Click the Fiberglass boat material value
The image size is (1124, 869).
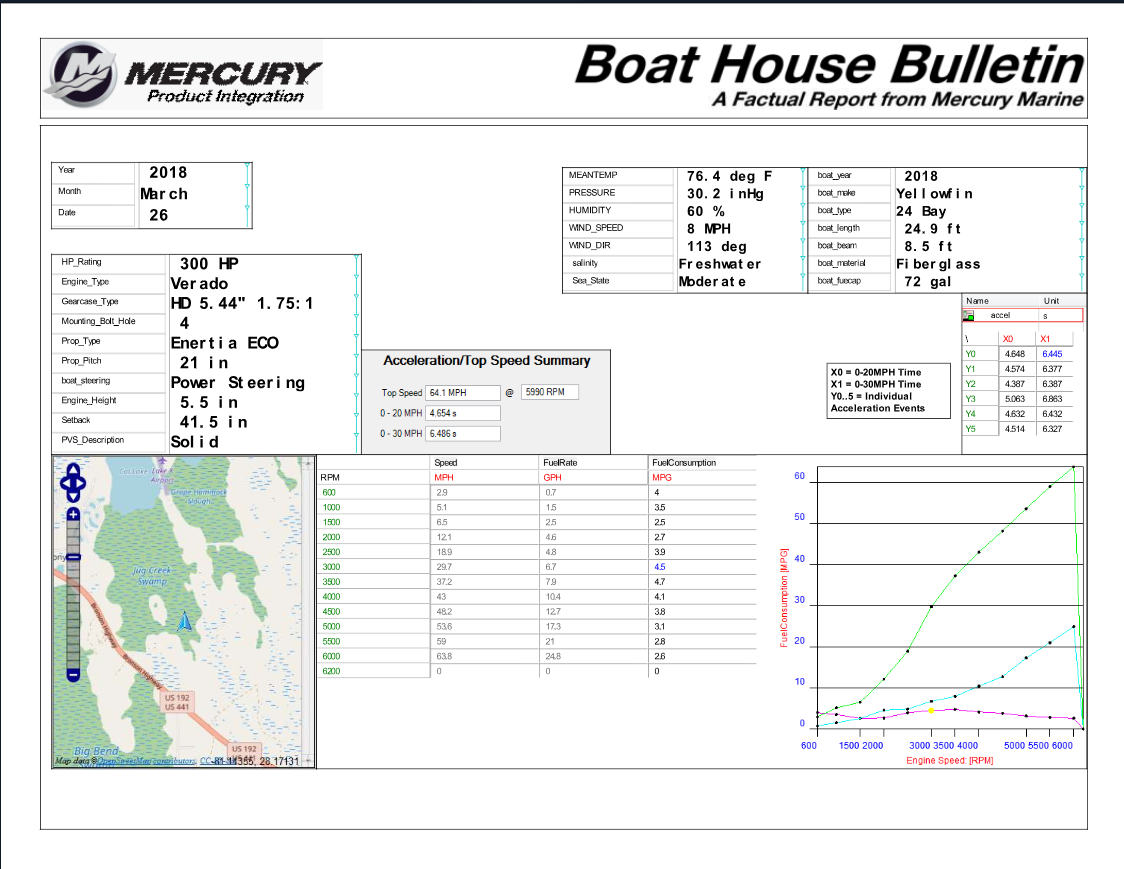point(938,265)
